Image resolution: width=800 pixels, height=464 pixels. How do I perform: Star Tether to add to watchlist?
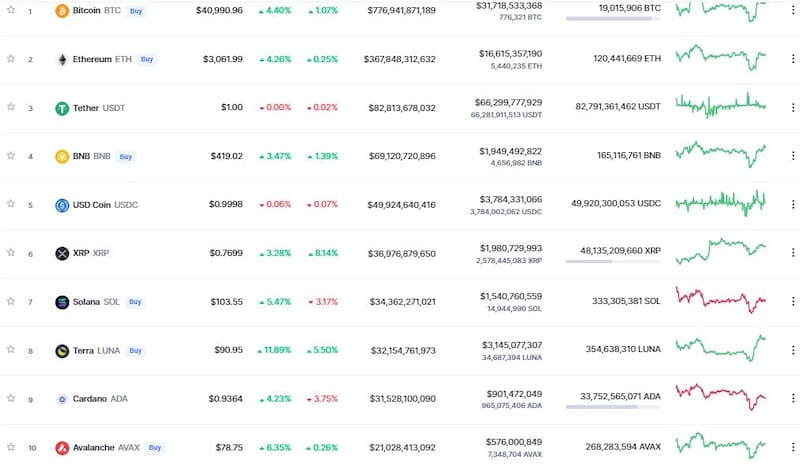pyautogui.click(x=11, y=108)
